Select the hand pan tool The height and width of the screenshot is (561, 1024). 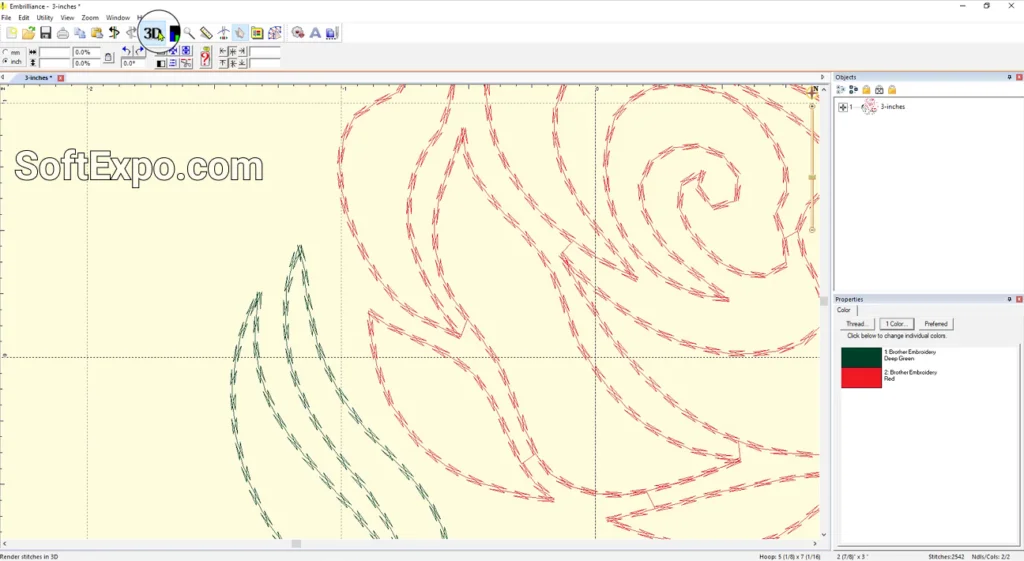tap(240, 33)
